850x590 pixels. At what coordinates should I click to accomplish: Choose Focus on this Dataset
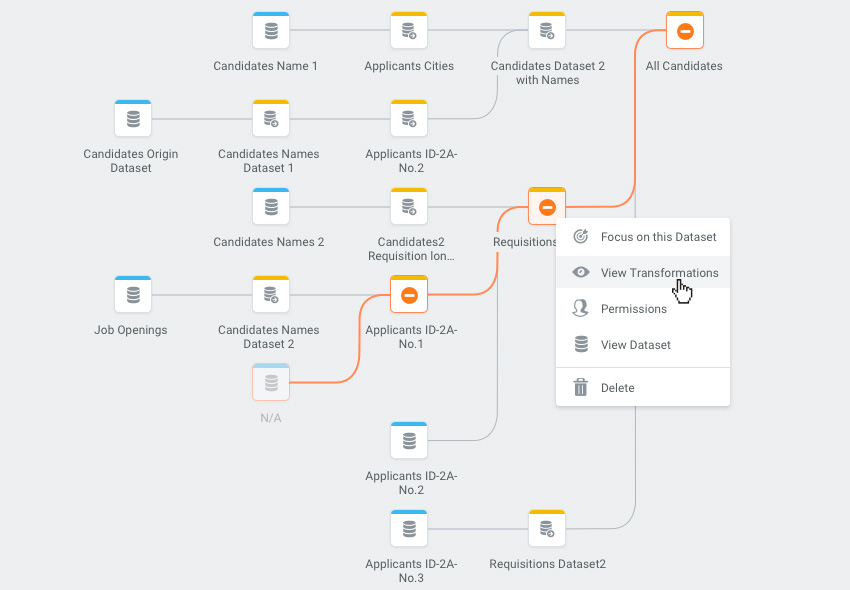click(658, 237)
